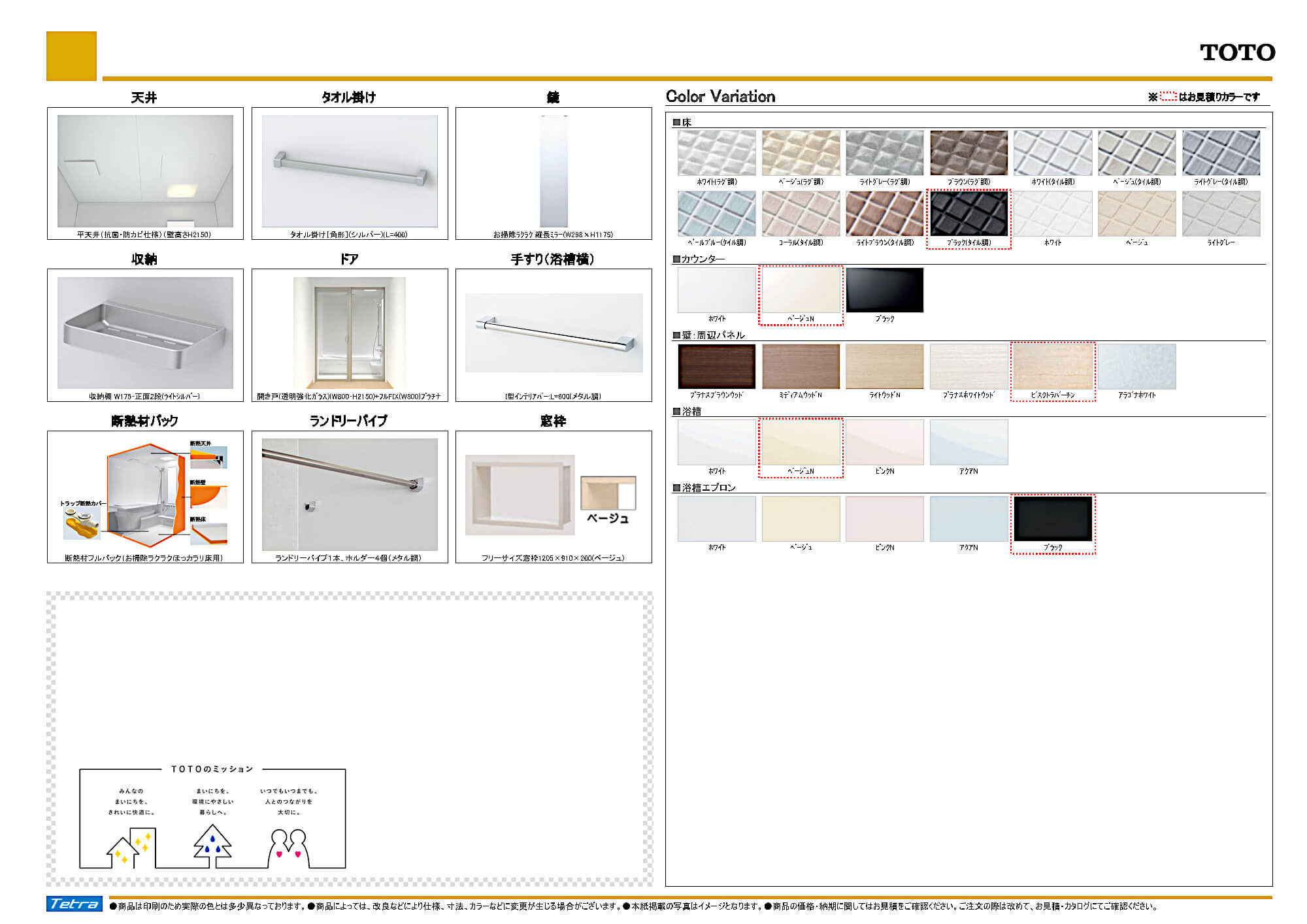
Task: Click the small ベージュ window frame sample
Action: coord(608,493)
